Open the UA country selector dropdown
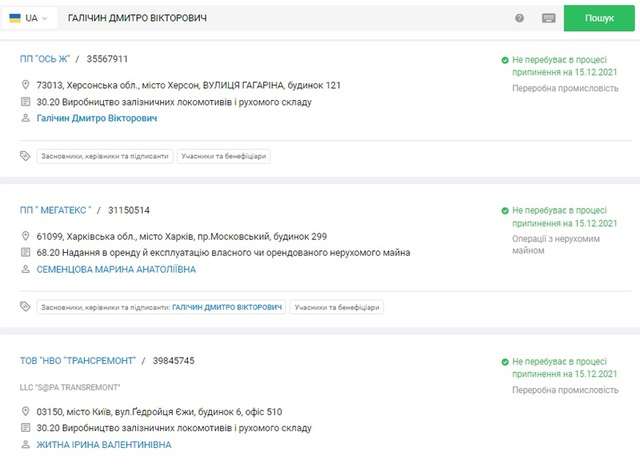This screenshot has width=640, height=464. tap(29, 18)
